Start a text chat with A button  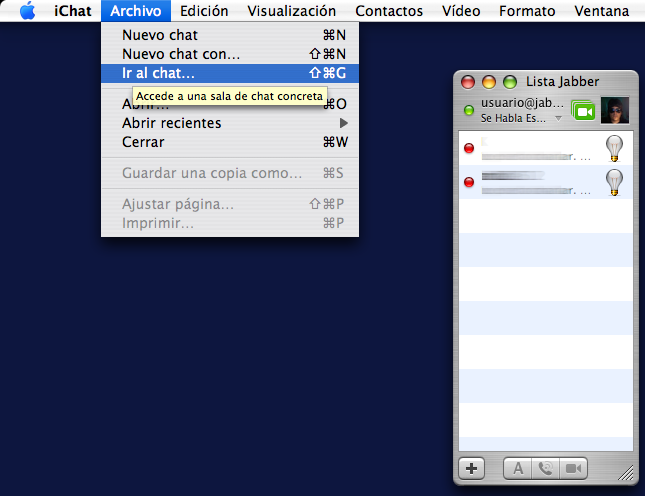(x=517, y=468)
